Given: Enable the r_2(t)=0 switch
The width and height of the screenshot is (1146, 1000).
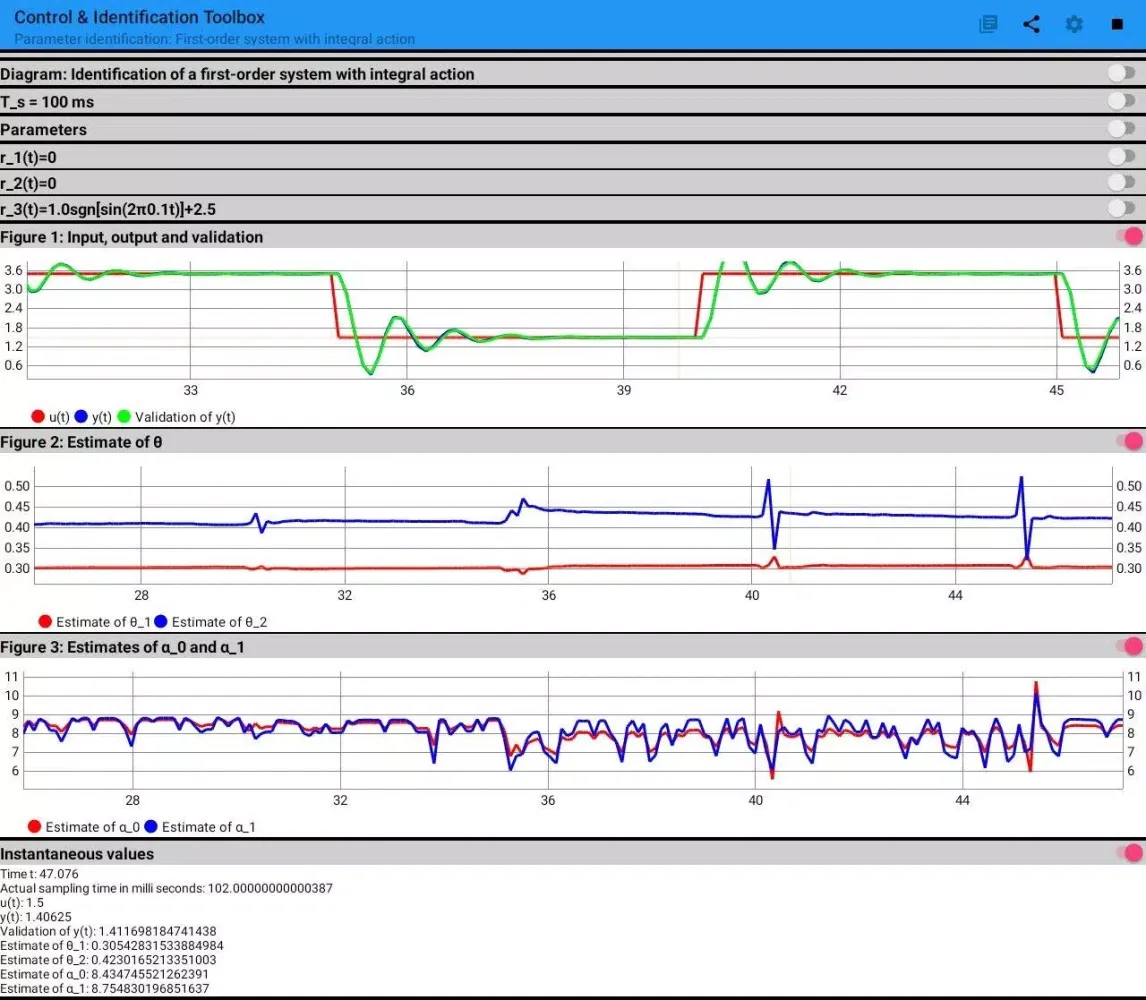Looking at the screenshot, I should tap(1121, 182).
